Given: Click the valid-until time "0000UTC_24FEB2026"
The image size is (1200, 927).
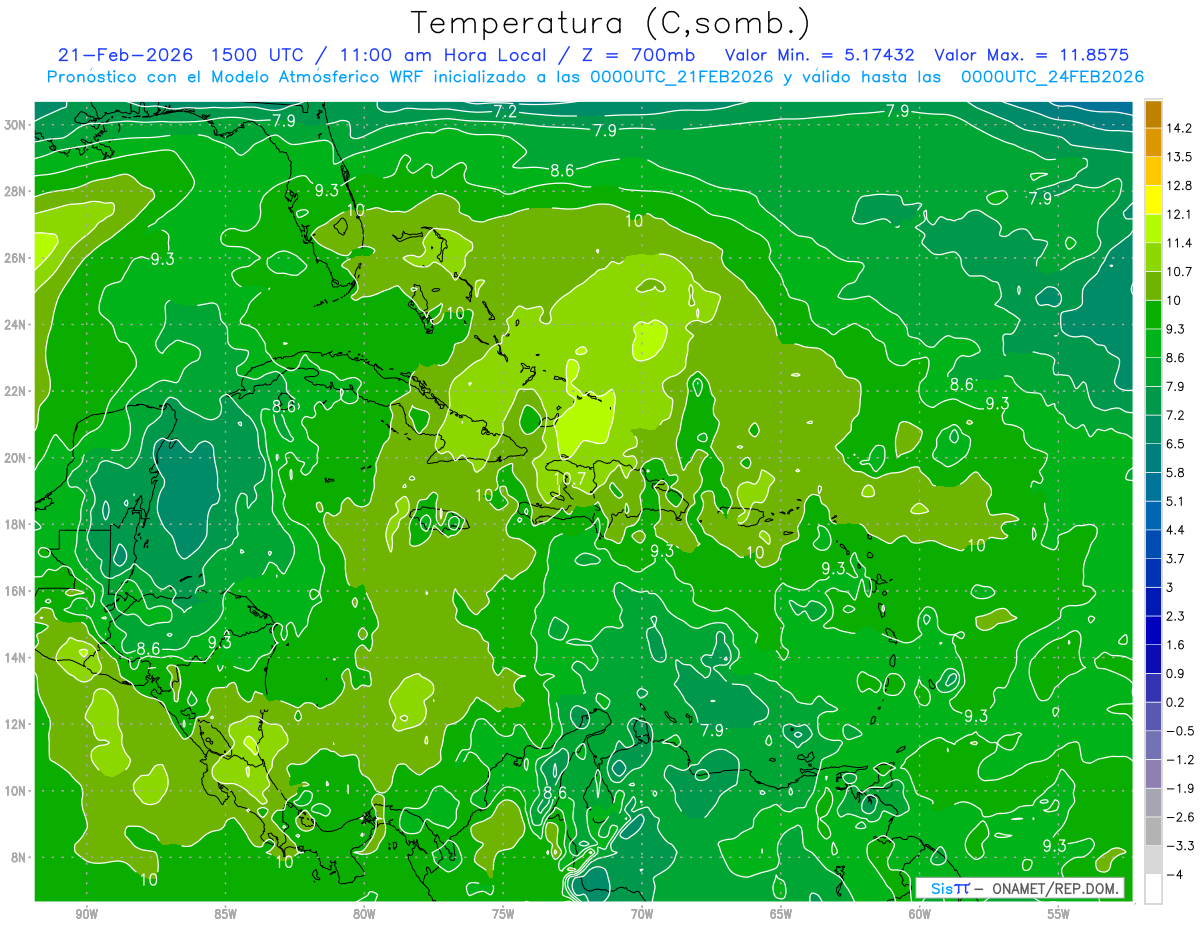Looking at the screenshot, I should [x=1052, y=76].
